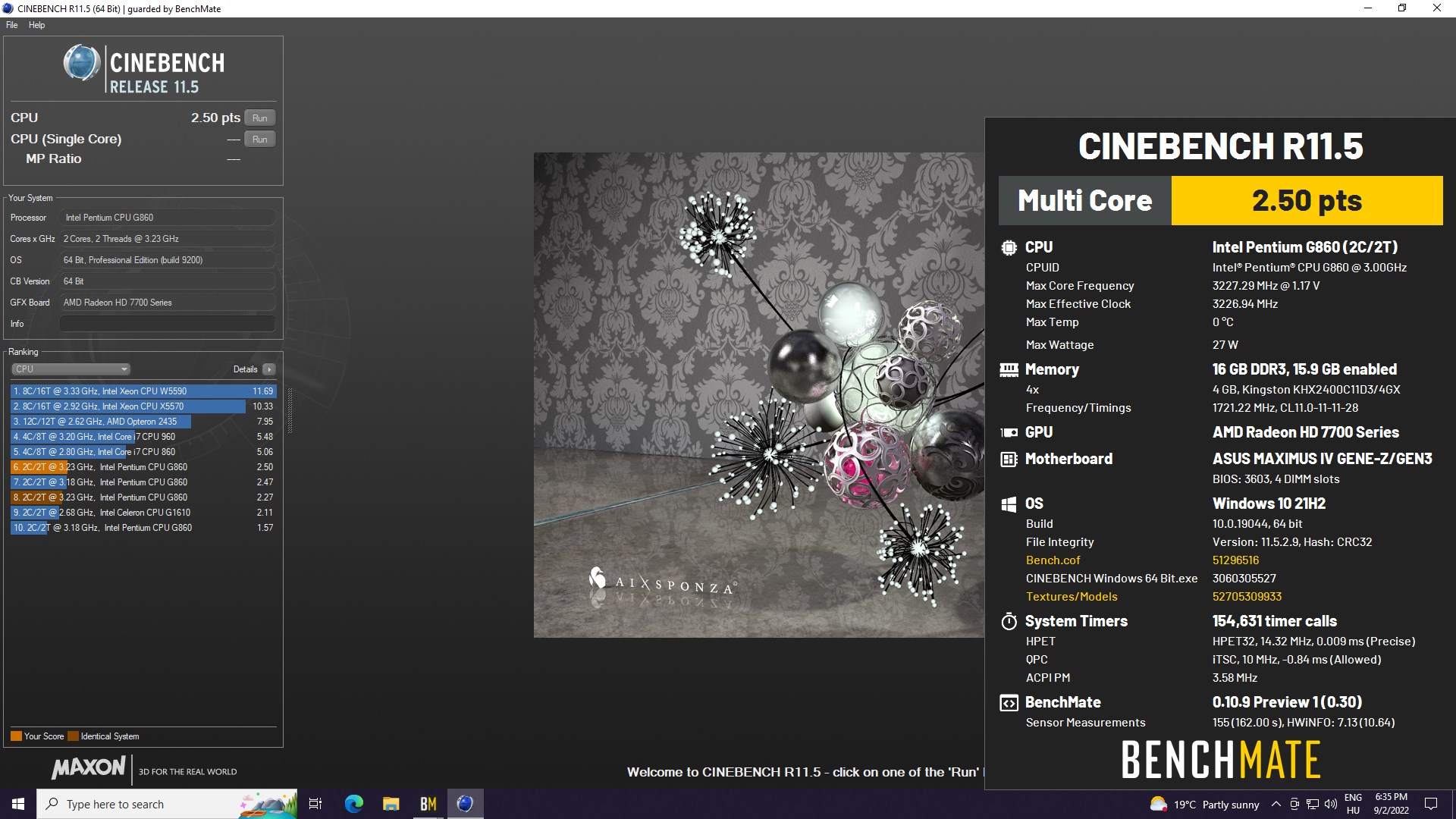Click the GFX Board field AMD Radeon HD 7700

(x=168, y=303)
